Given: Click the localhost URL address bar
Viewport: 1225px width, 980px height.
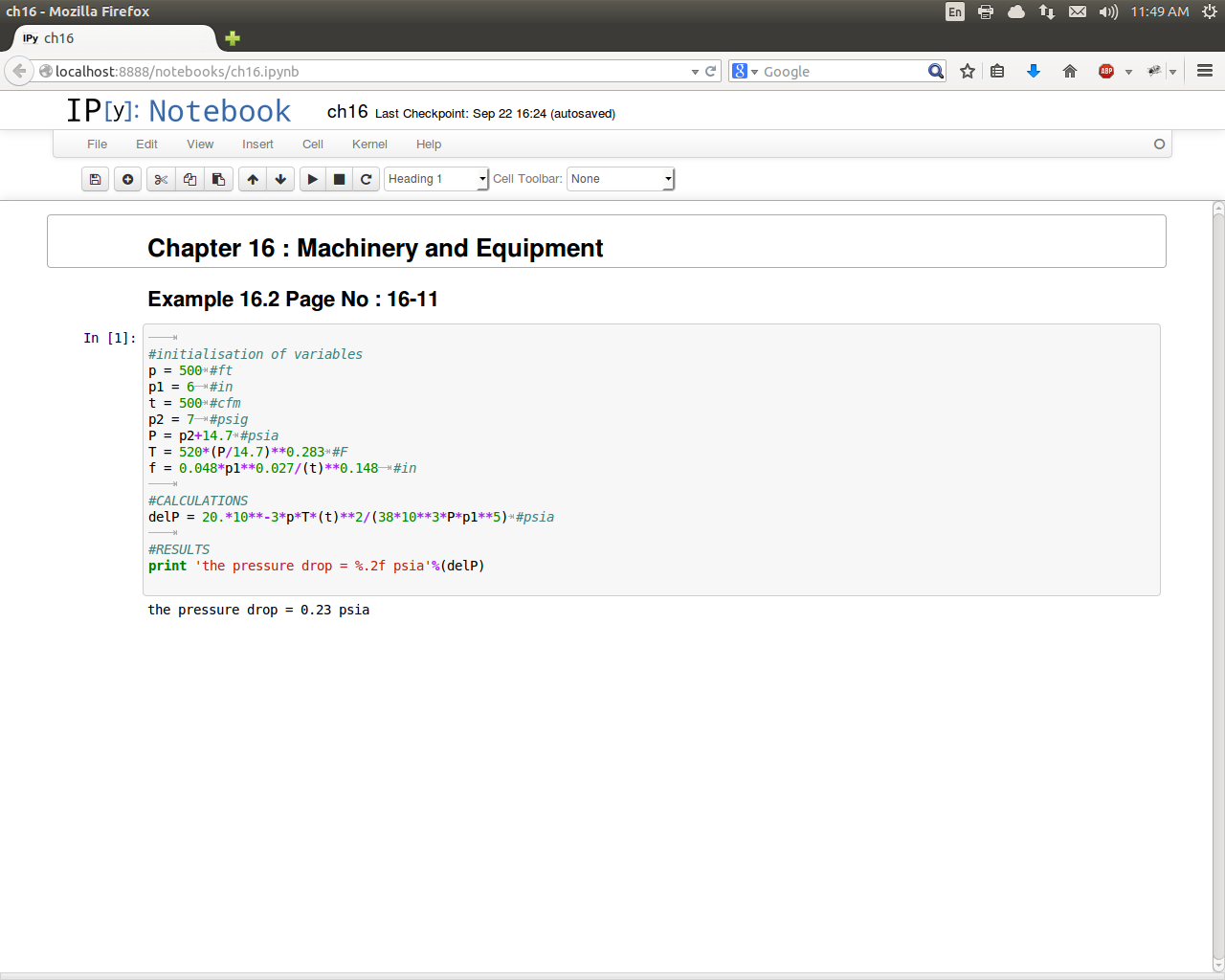Looking at the screenshot, I should [x=364, y=72].
